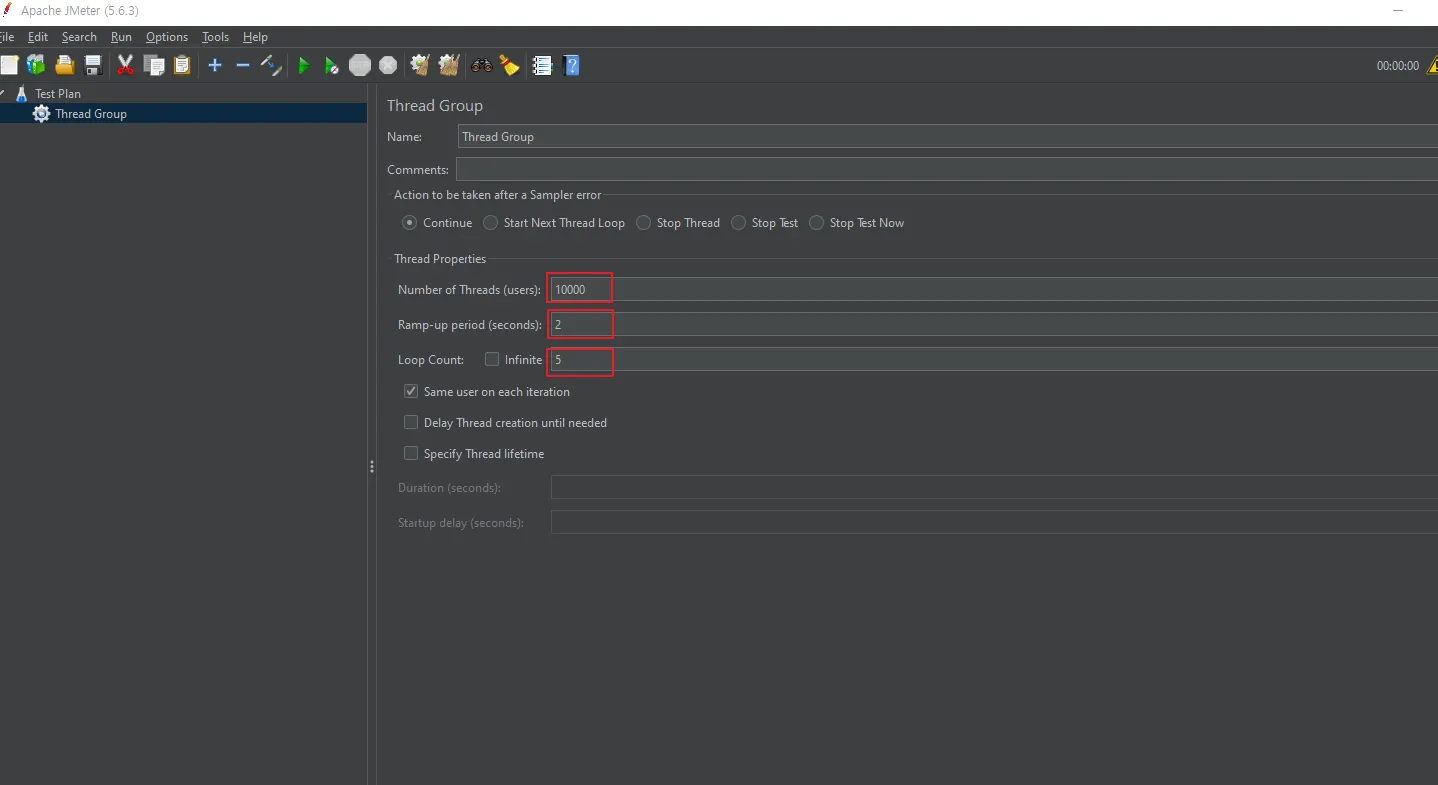Open the Tools menu
Image resolution: width=1438 pixels, height=785 pixels.
[x=215, y=37]
